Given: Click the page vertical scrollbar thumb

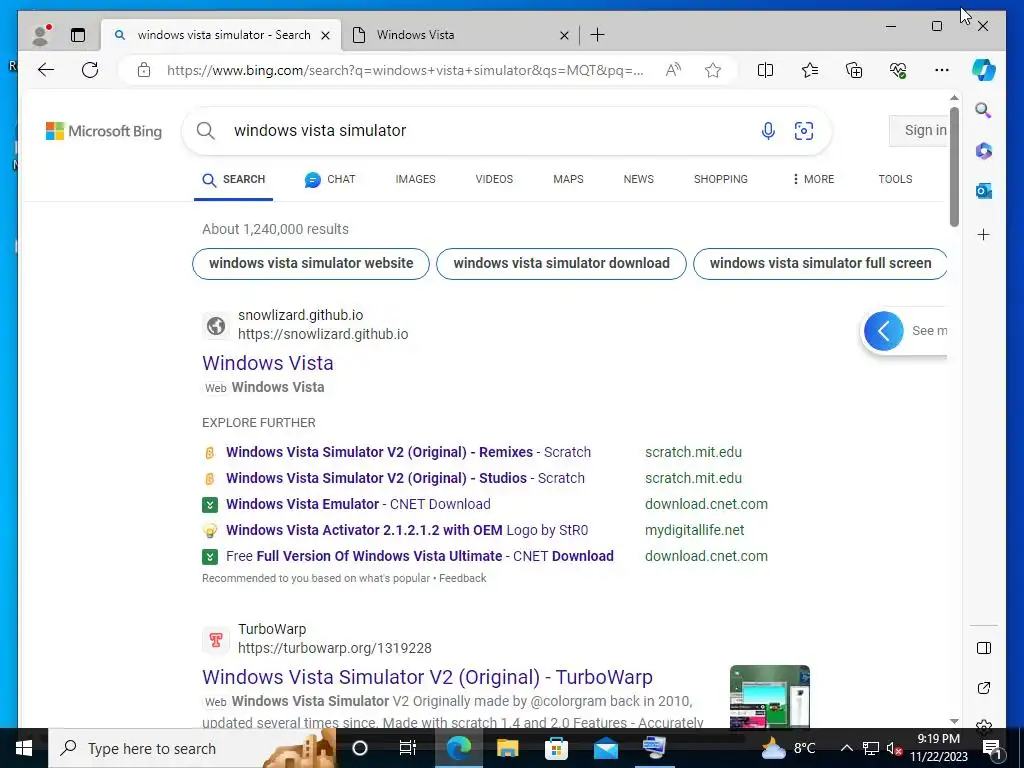Looking at the screenshot, I should click(x=954, y=167).
